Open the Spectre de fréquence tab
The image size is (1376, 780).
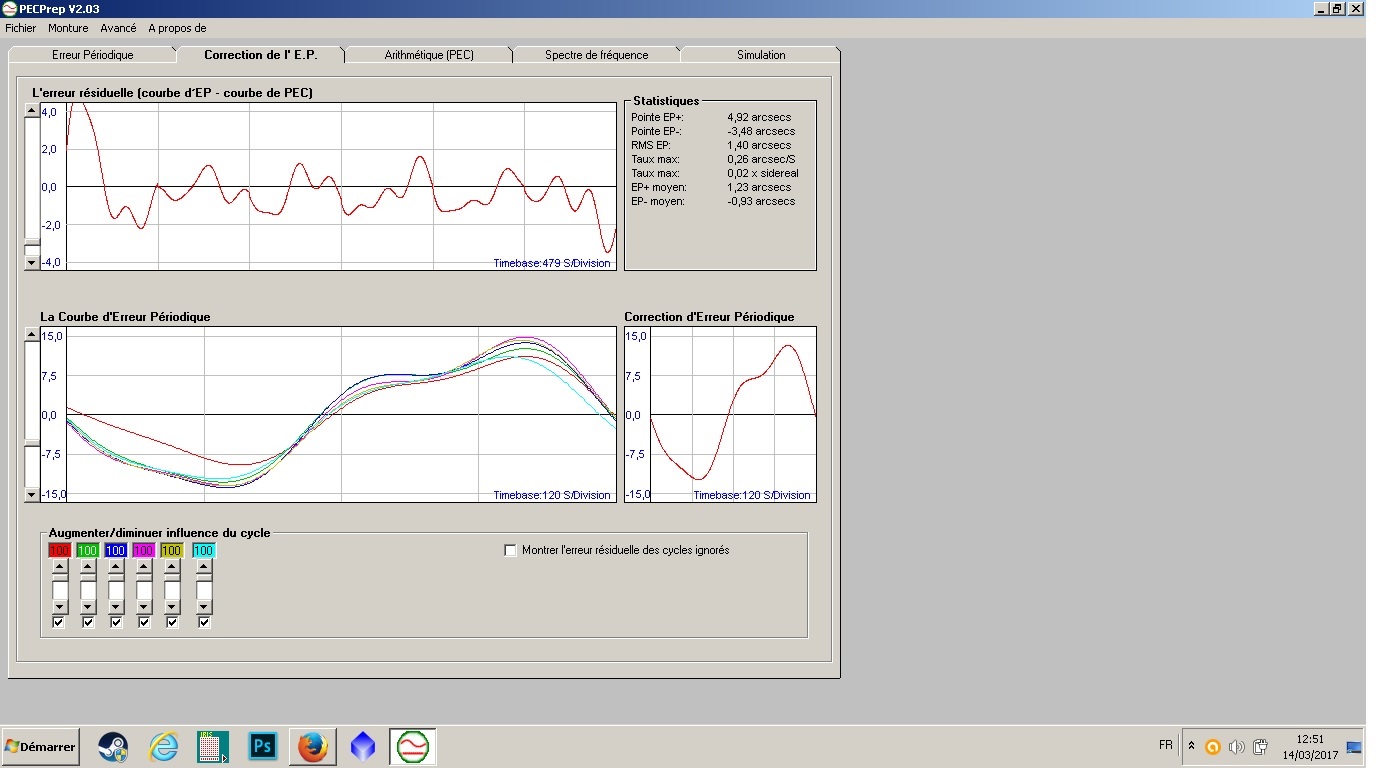pos(597,55)
